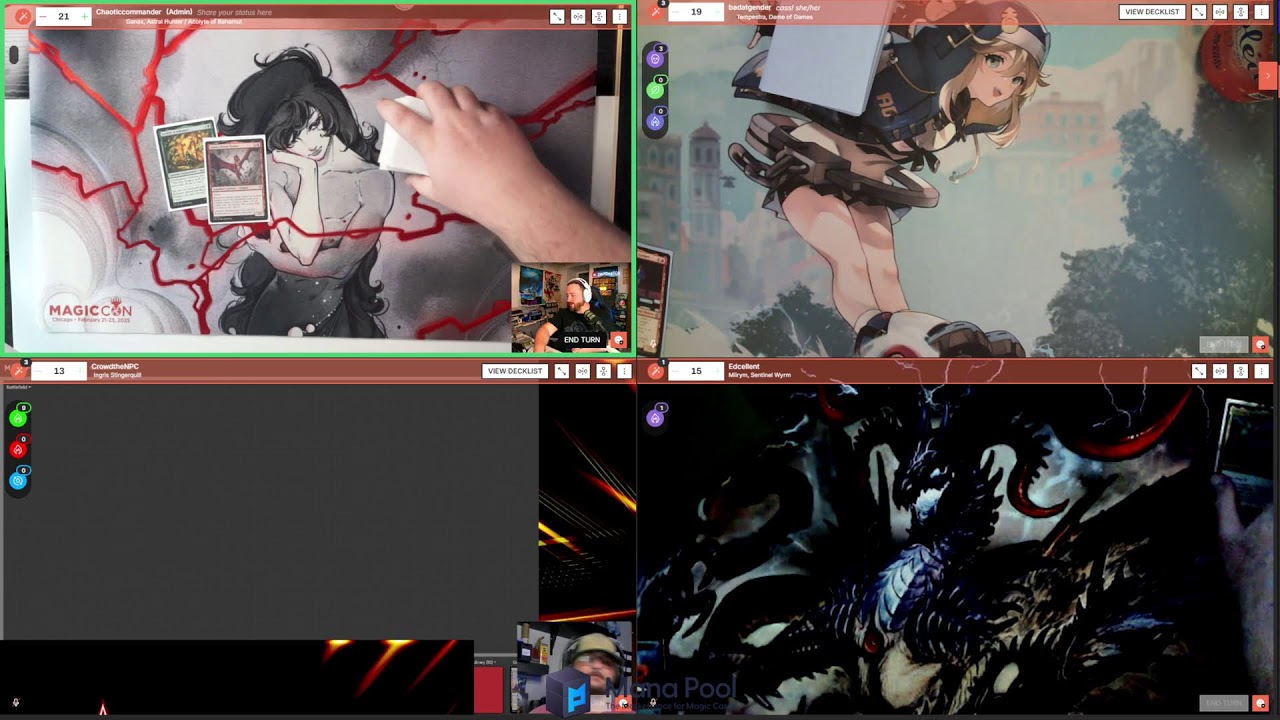
Task: Decrease Chaoticcommander's life total from 21
Action: (x=43, y=16)
